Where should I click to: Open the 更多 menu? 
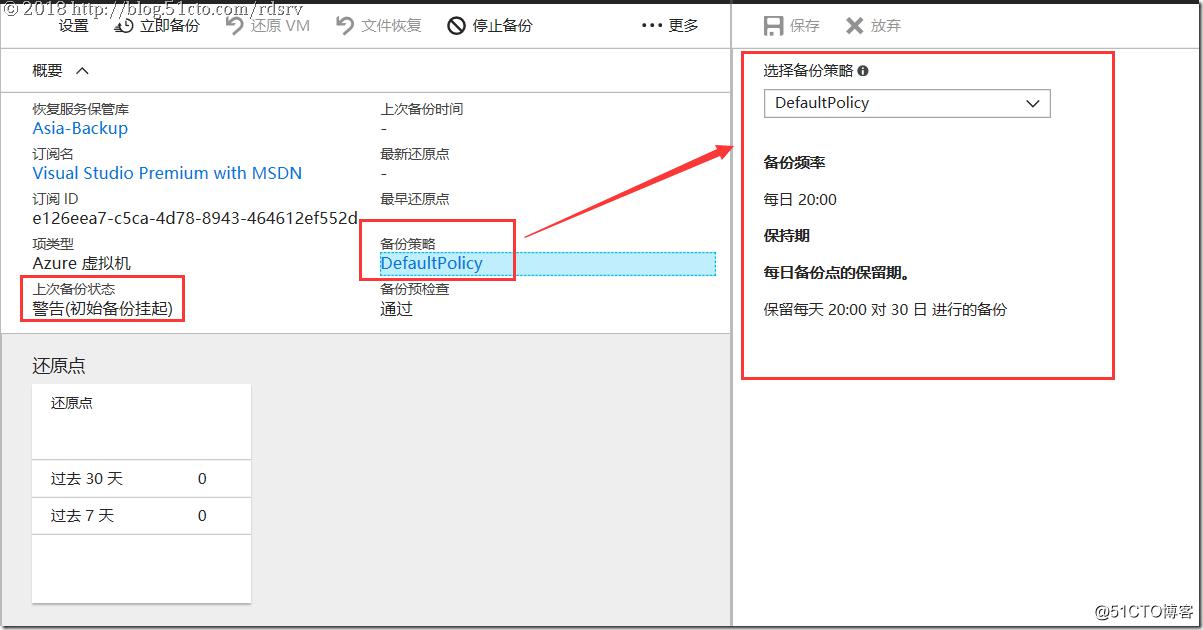click(670, 26)
